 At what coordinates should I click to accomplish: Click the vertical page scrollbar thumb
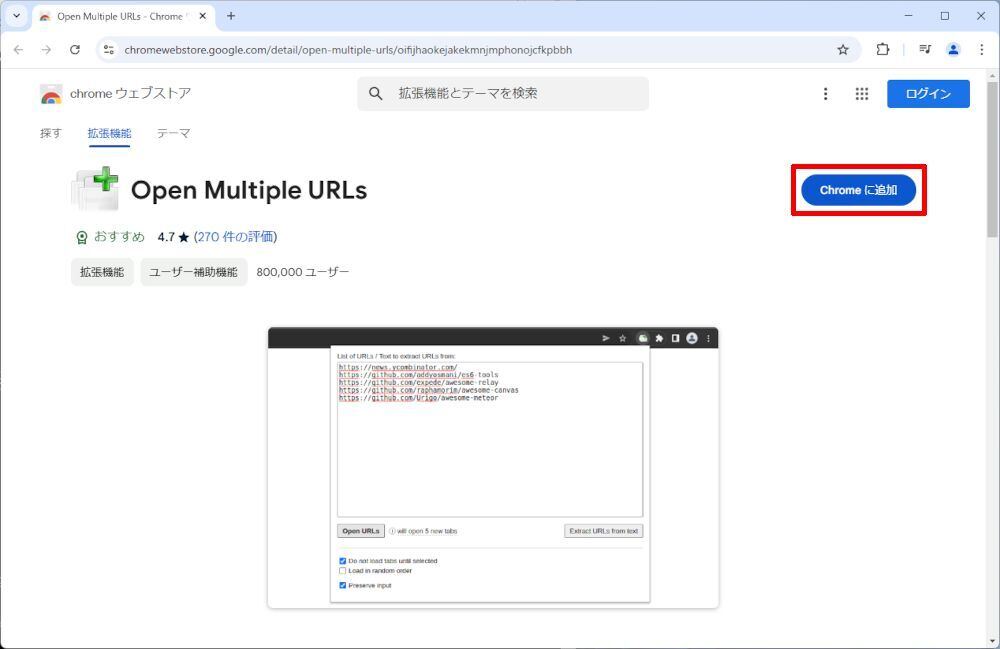tap(993, 159)
